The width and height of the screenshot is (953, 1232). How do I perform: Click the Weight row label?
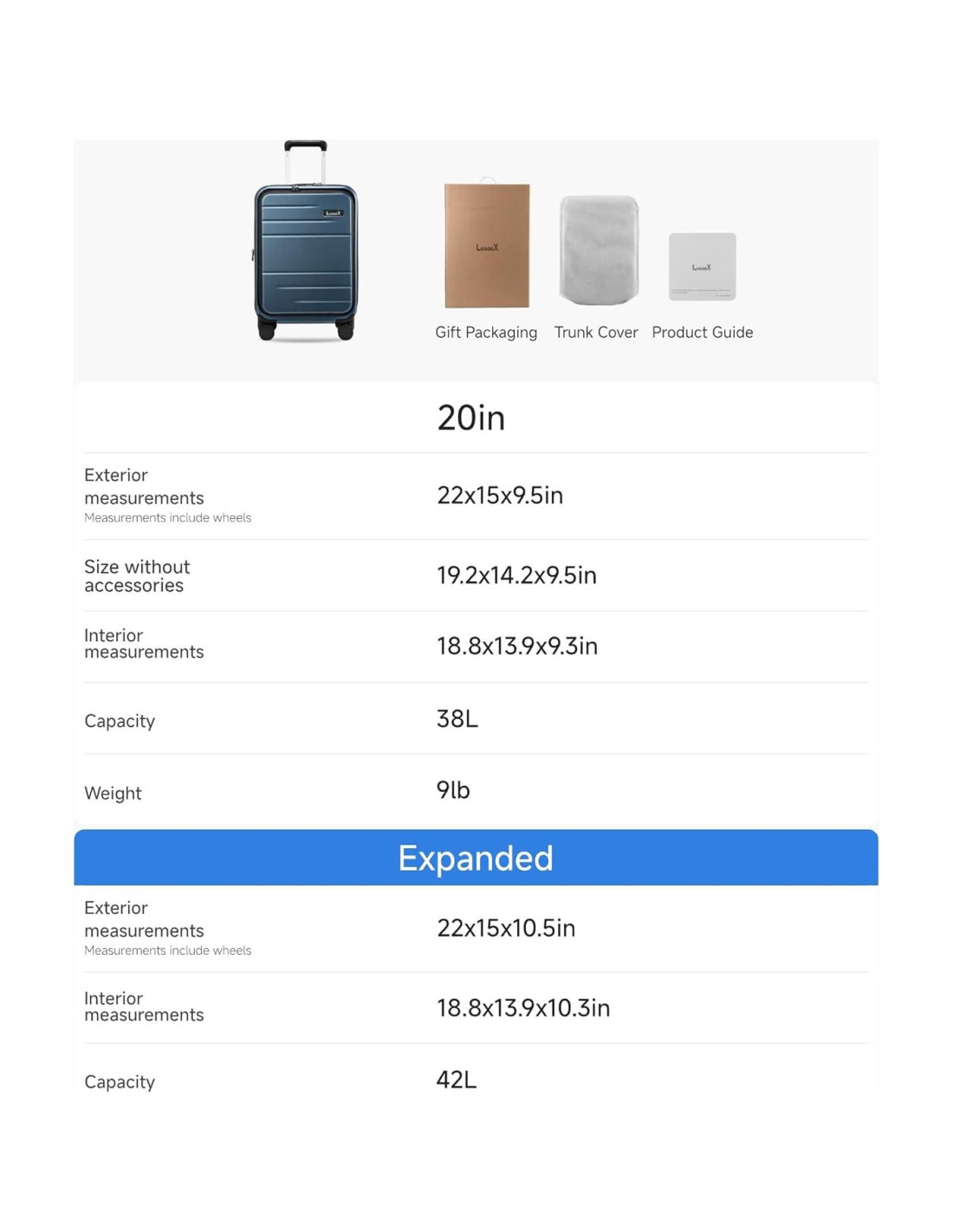coord(113,793)
